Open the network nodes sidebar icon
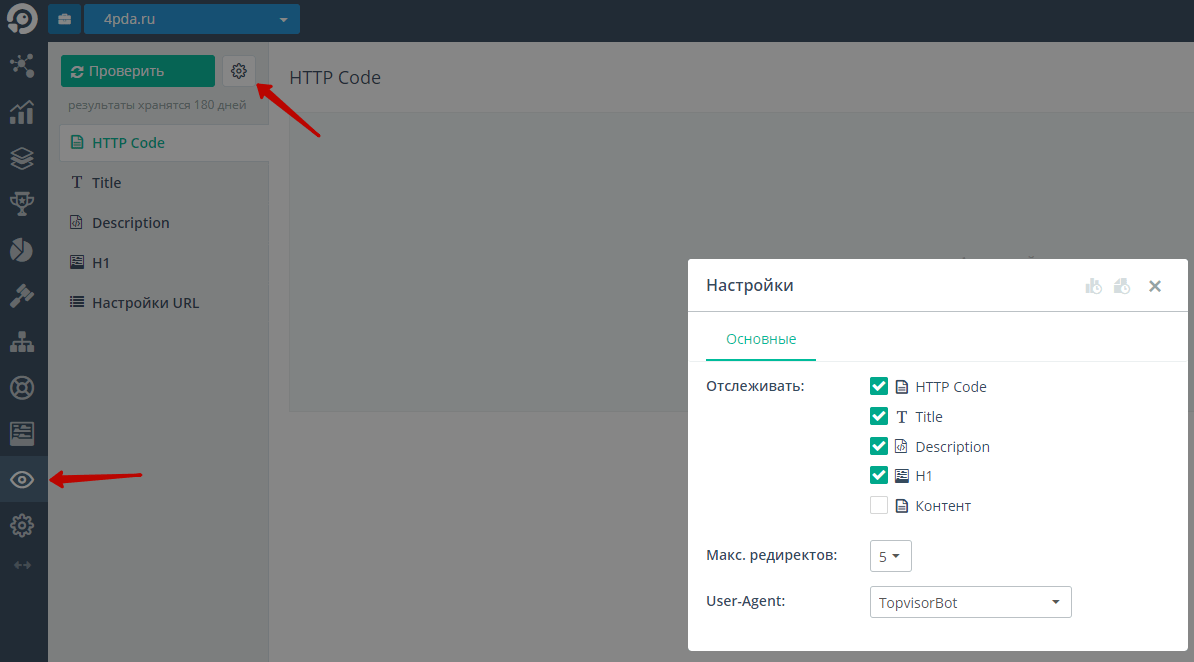 click(x=22, y=66)
